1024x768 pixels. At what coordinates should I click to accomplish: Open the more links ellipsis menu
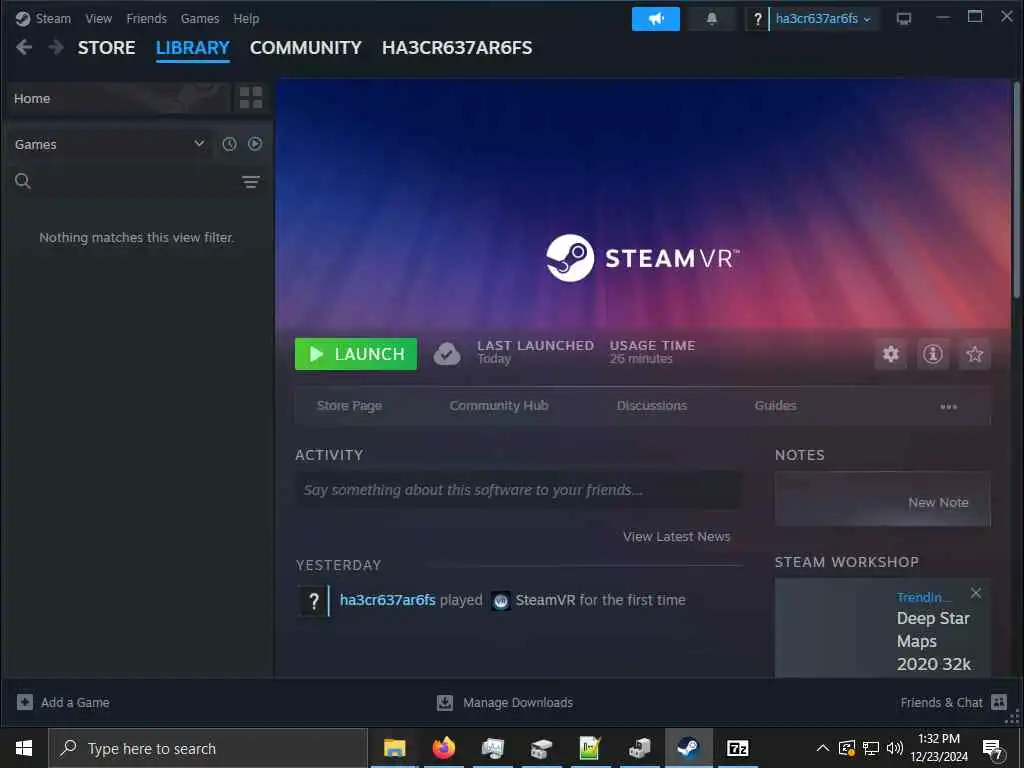pos(948,406)
